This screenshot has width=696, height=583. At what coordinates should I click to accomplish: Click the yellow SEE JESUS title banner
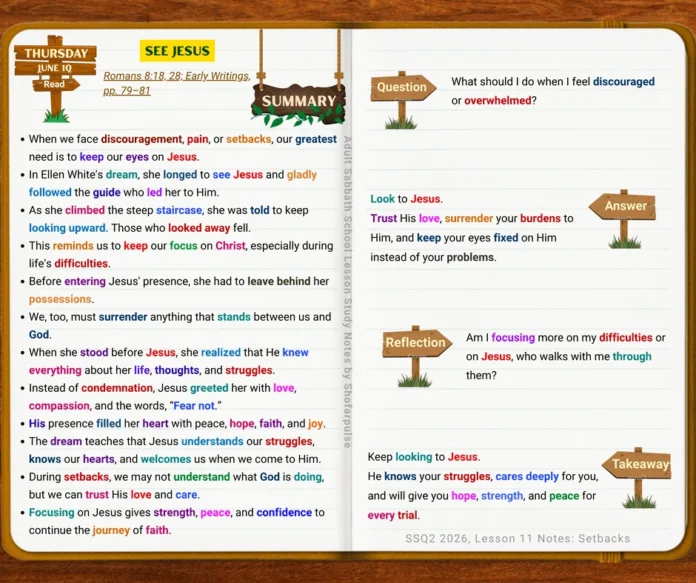coord(177,51)
